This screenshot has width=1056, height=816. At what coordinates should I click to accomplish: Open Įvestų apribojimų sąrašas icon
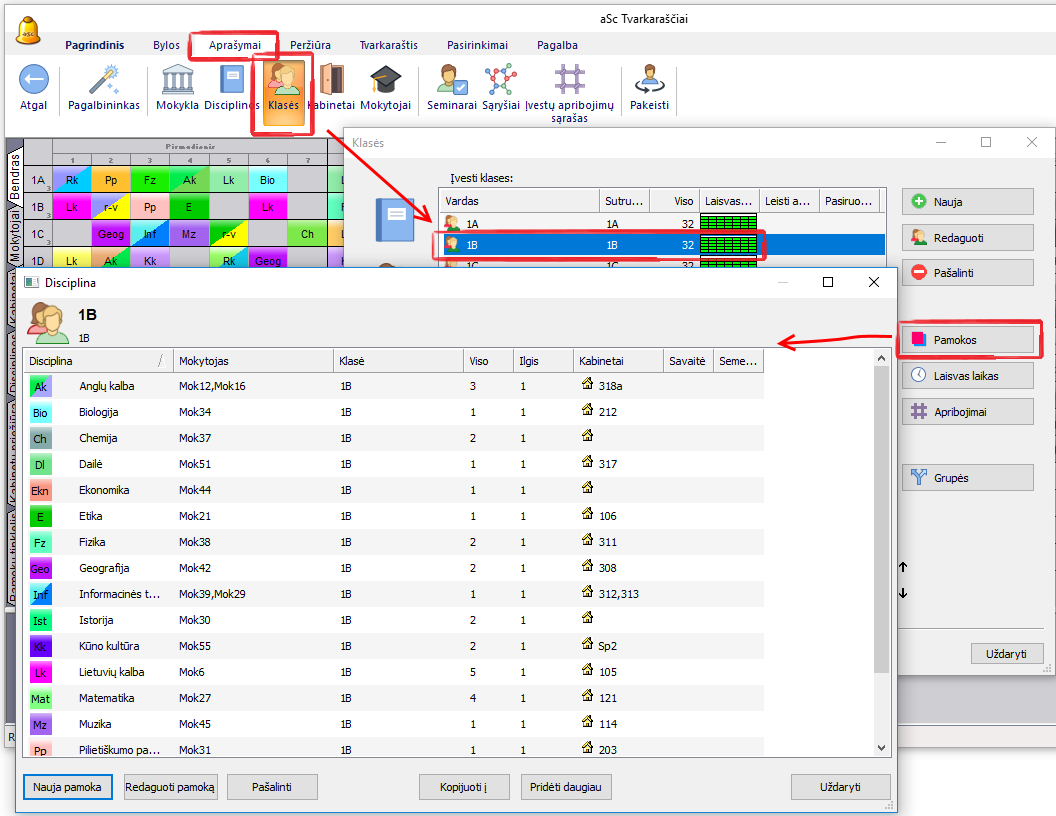tap(569, 82)
